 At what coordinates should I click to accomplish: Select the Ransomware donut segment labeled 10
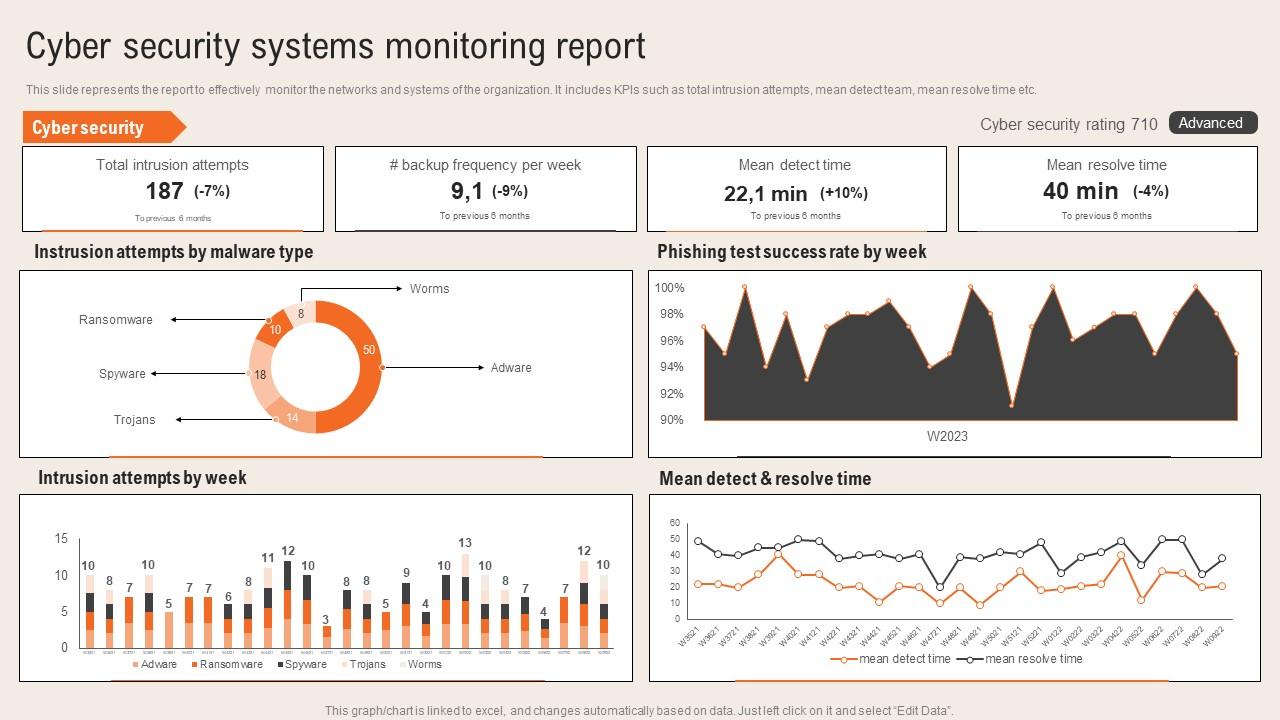tap(274, 329)
